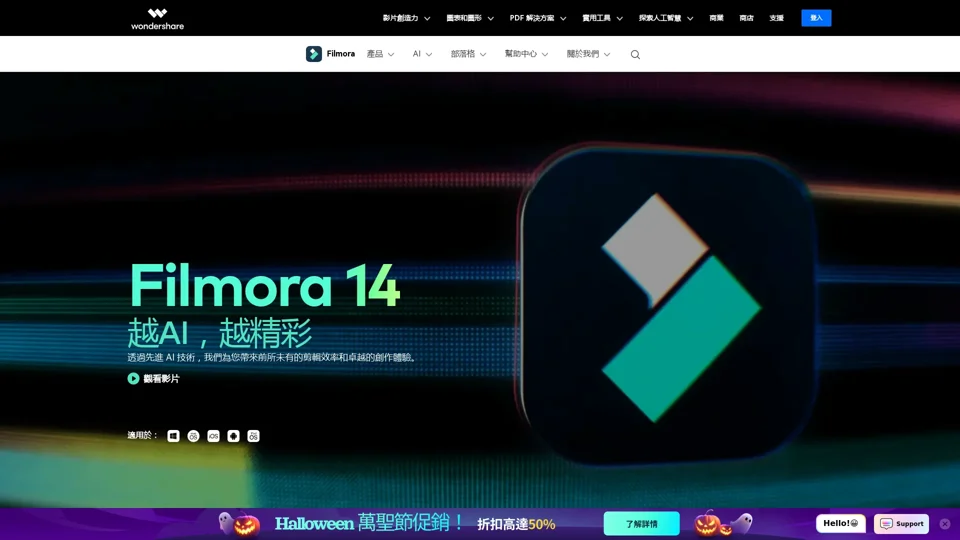Expand the 探索人工智慧 dropdown

(x=666, y=18)
